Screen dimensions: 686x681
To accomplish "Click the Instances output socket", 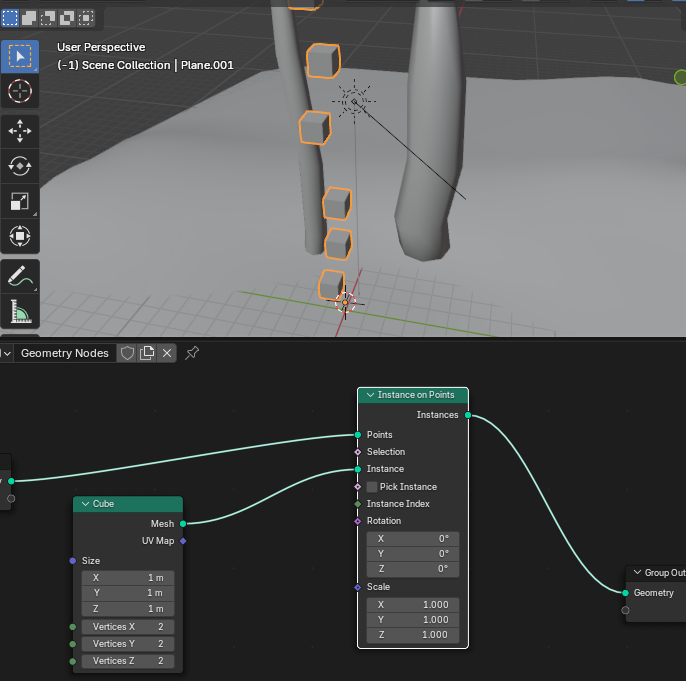I will click(x=468, y=415).
